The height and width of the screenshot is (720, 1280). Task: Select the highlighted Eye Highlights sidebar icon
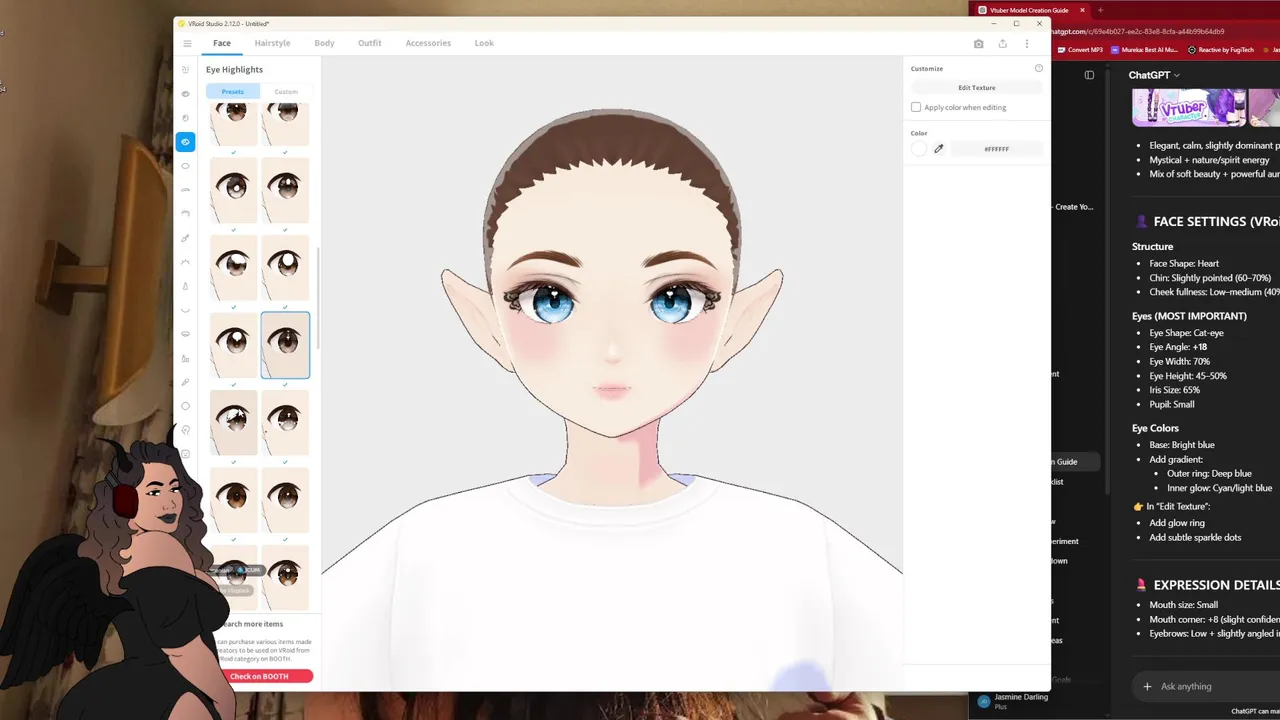185,142
